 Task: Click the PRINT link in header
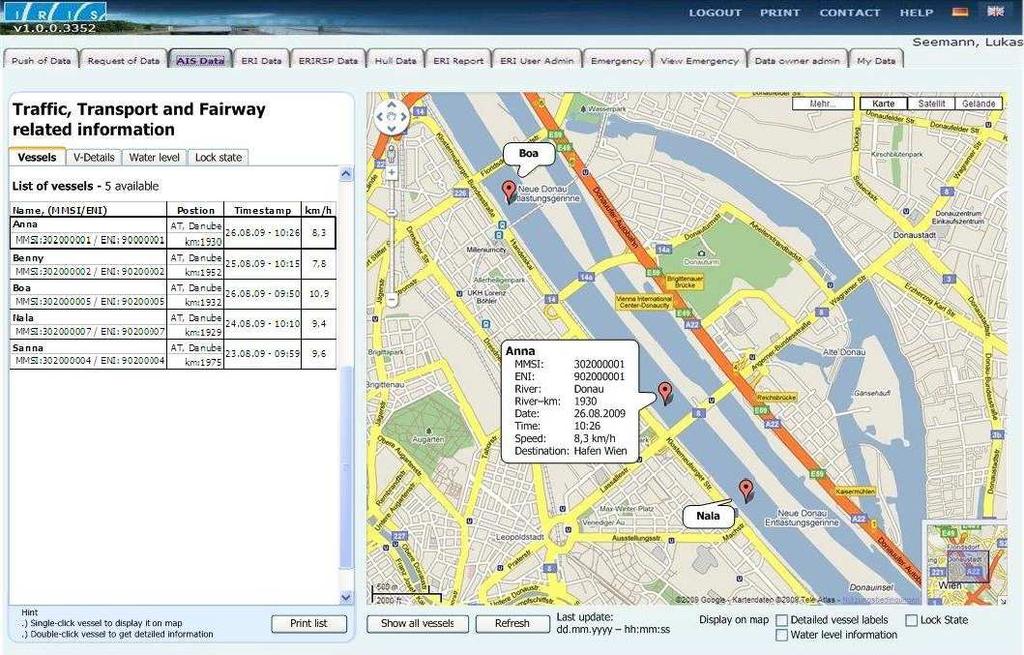point(780,12)
